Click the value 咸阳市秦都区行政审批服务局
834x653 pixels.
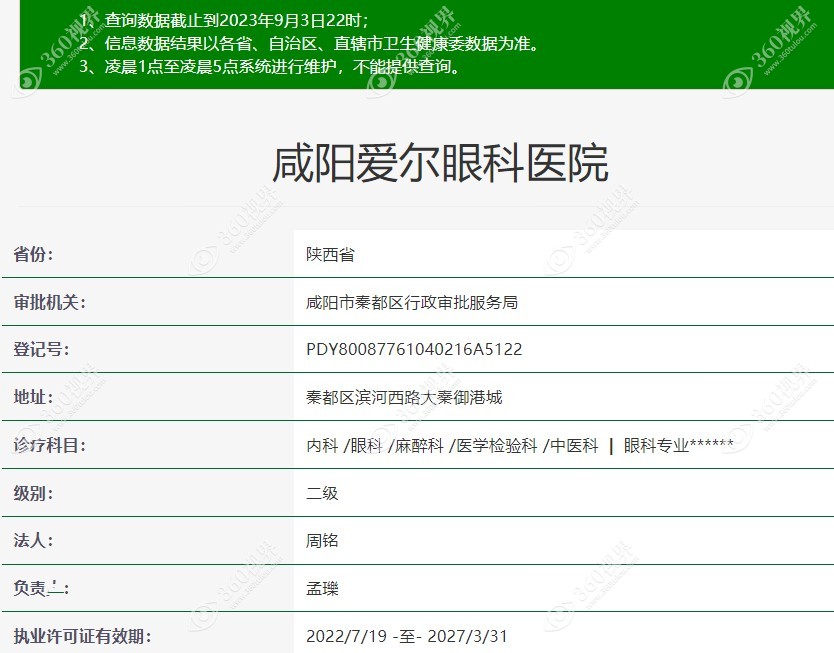pos(412,302)
